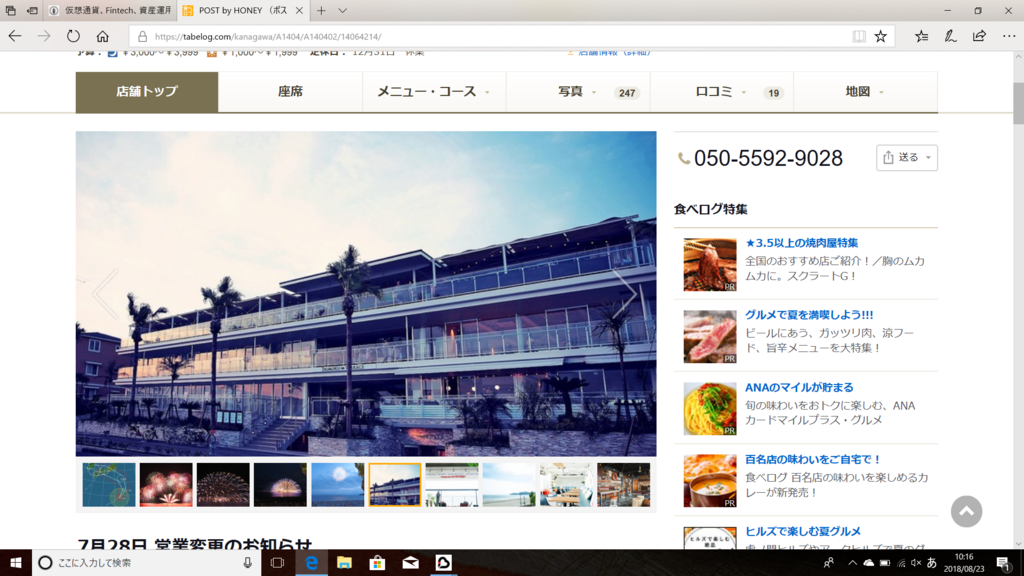1024x576 pixels.
Task: Toggle Japanese IME input mode あ
Action: 931,563
